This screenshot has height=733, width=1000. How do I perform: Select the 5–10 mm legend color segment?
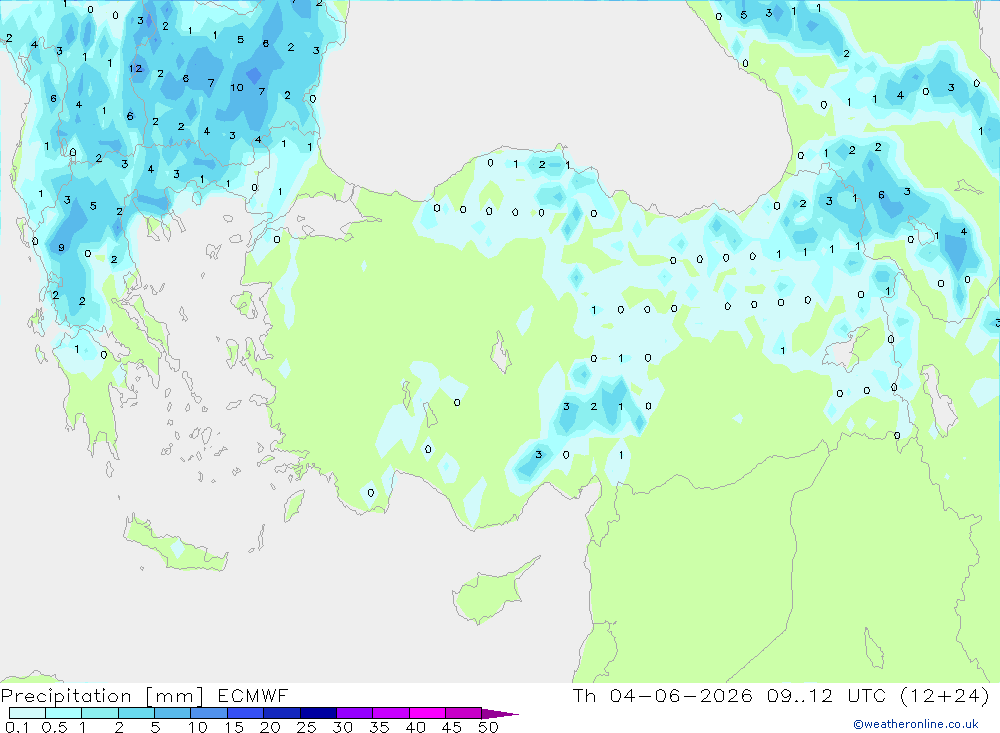point(173,713)
